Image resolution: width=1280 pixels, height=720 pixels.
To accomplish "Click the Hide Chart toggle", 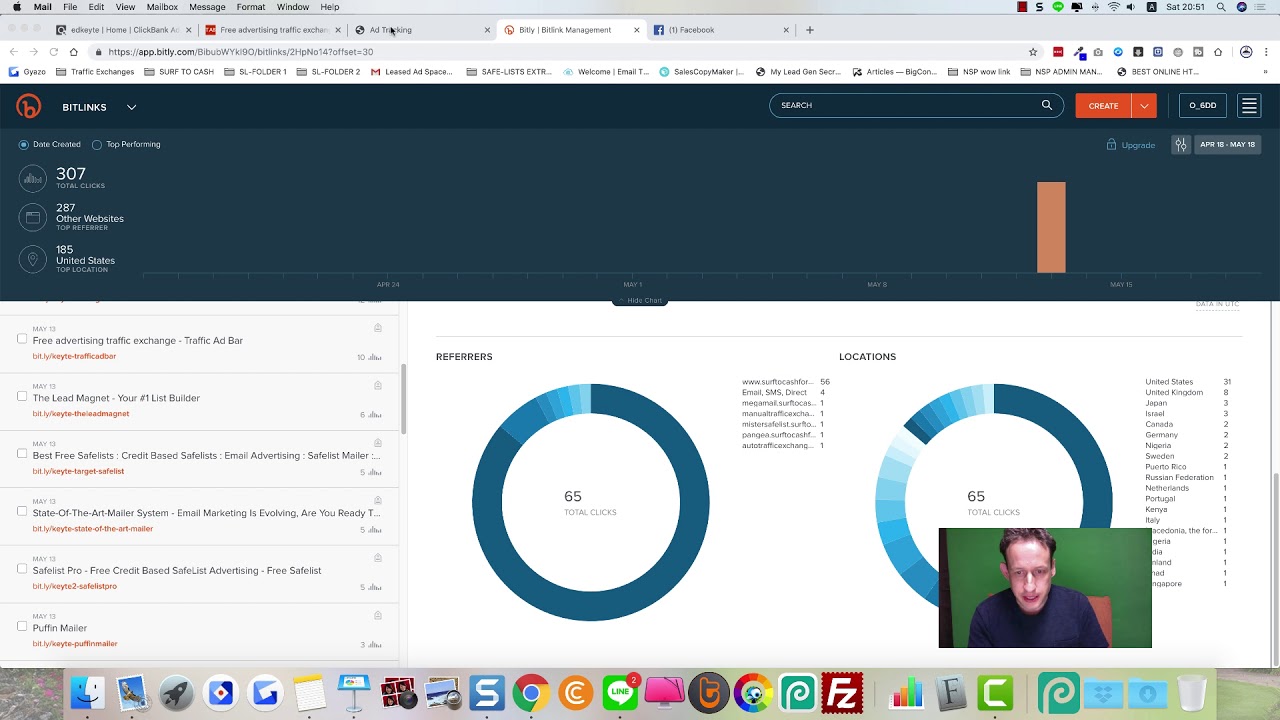I will click(640, 300).
